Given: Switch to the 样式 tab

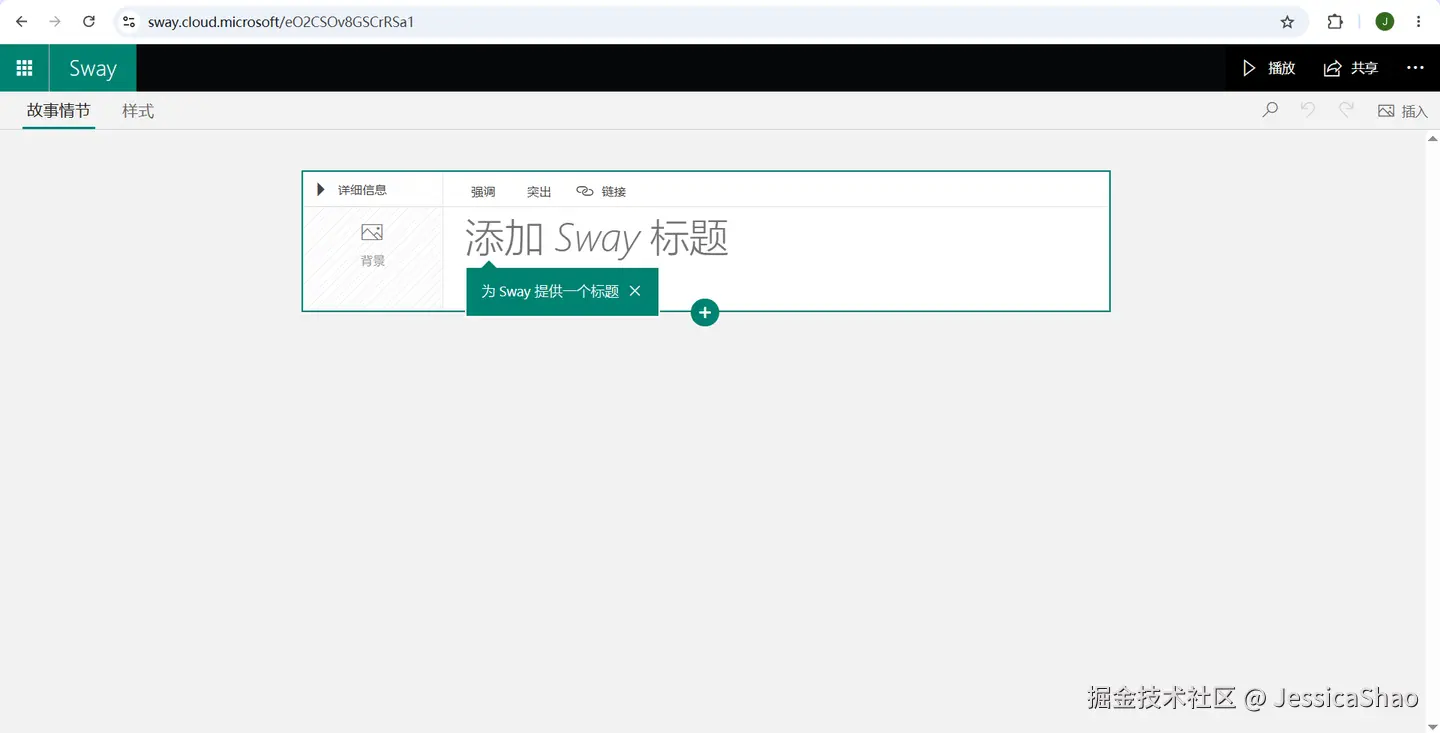Looking at the screenshot, I should point(138,111).
